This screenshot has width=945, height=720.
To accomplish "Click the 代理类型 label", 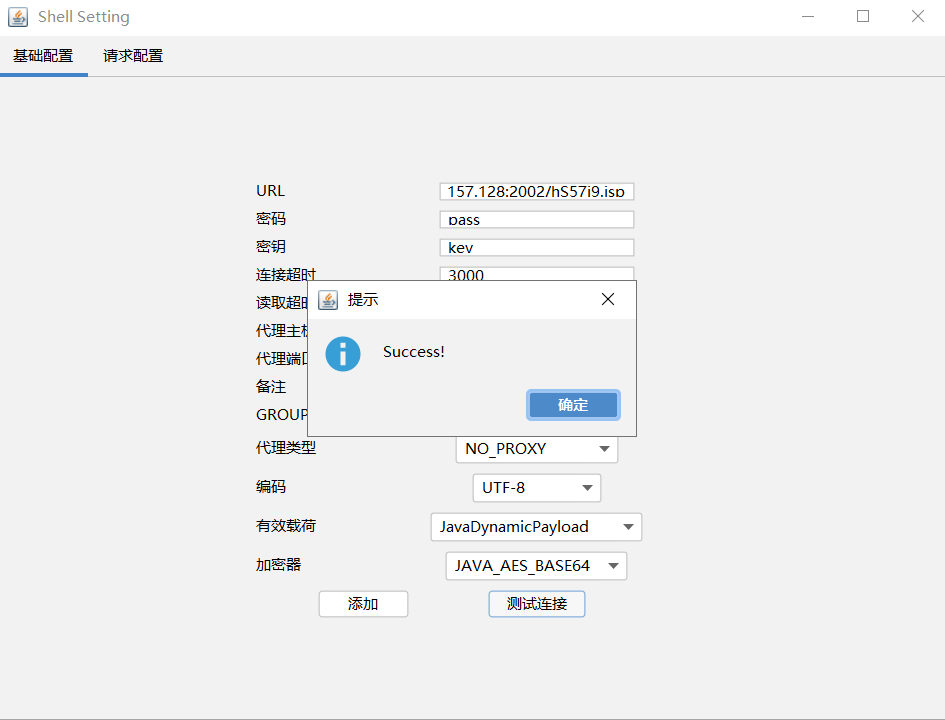I will [x=286, y=448].
